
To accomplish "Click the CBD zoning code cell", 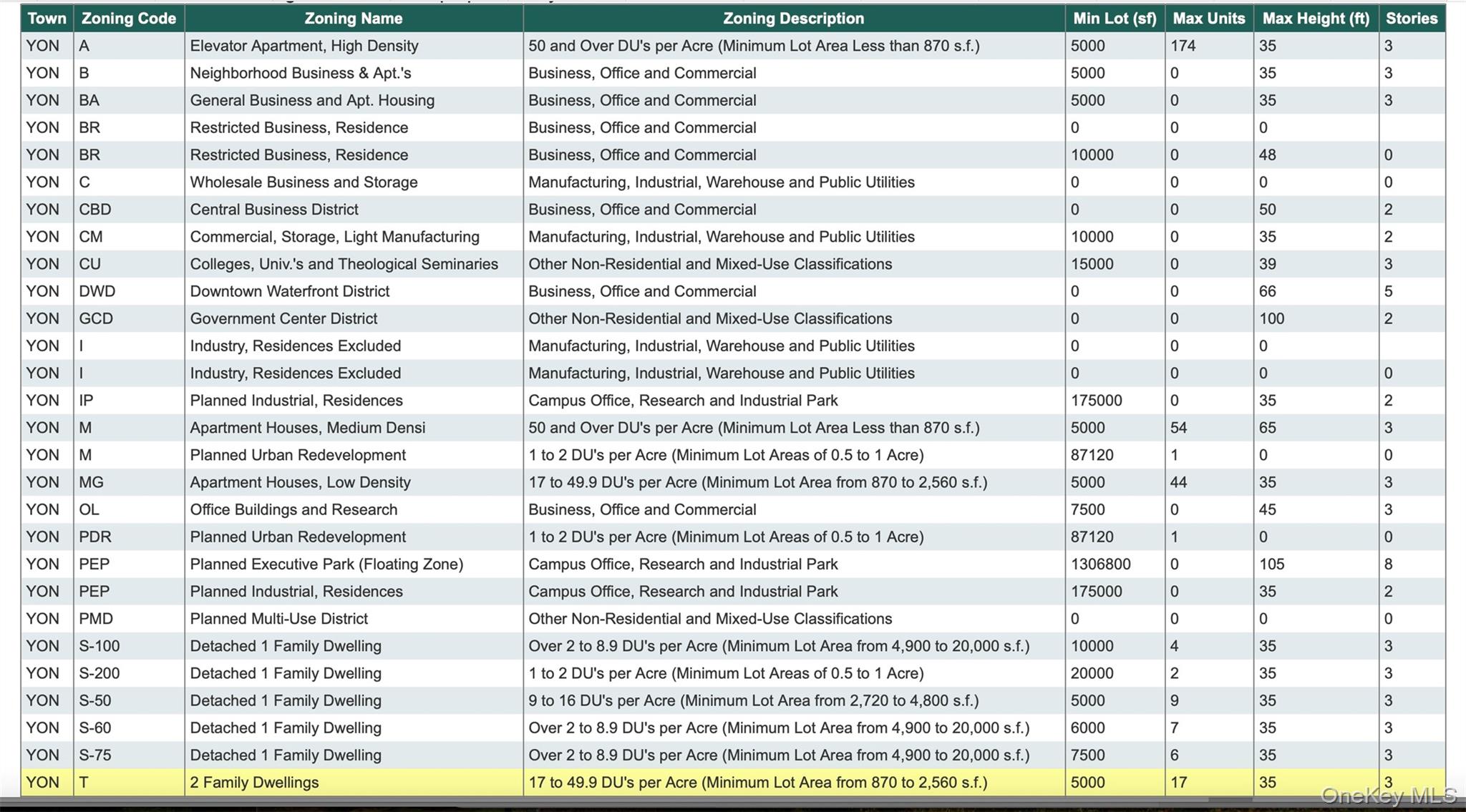I will click(x=95, y=210).
